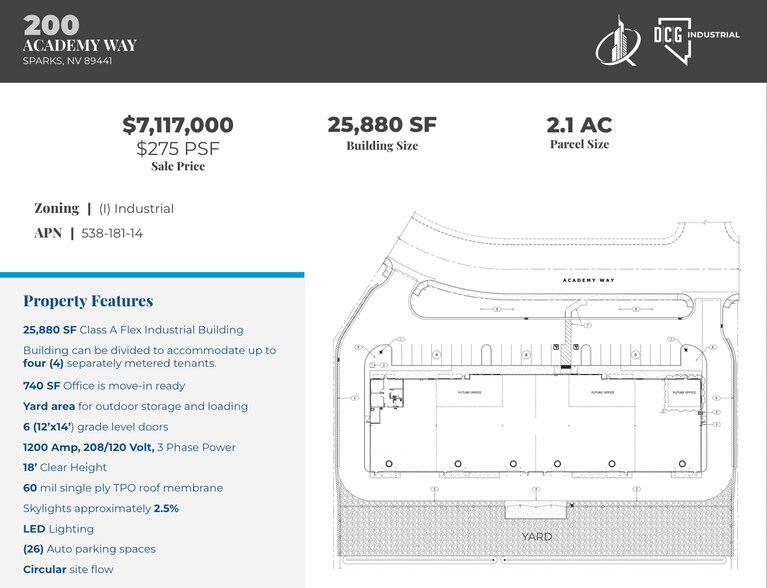
Task: Click the blue bar above Property Features
Action: point(152,274)
